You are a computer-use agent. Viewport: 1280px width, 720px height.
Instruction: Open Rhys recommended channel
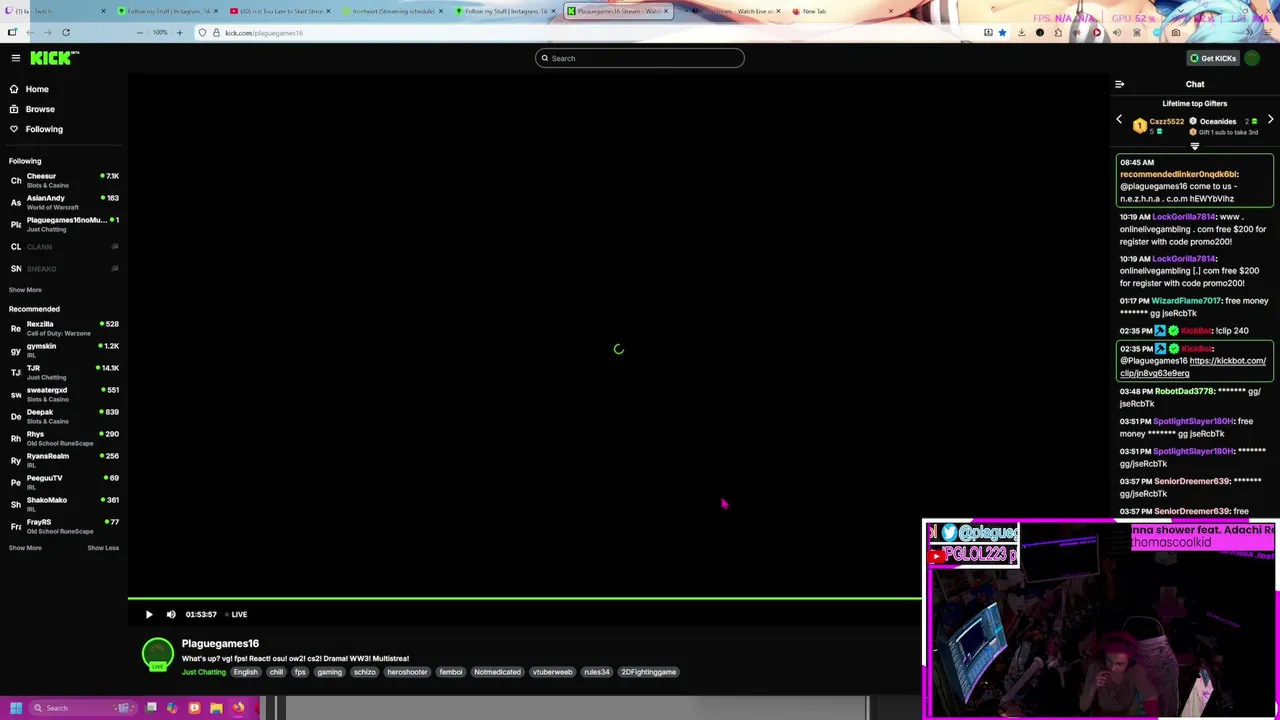pos(64,438)
